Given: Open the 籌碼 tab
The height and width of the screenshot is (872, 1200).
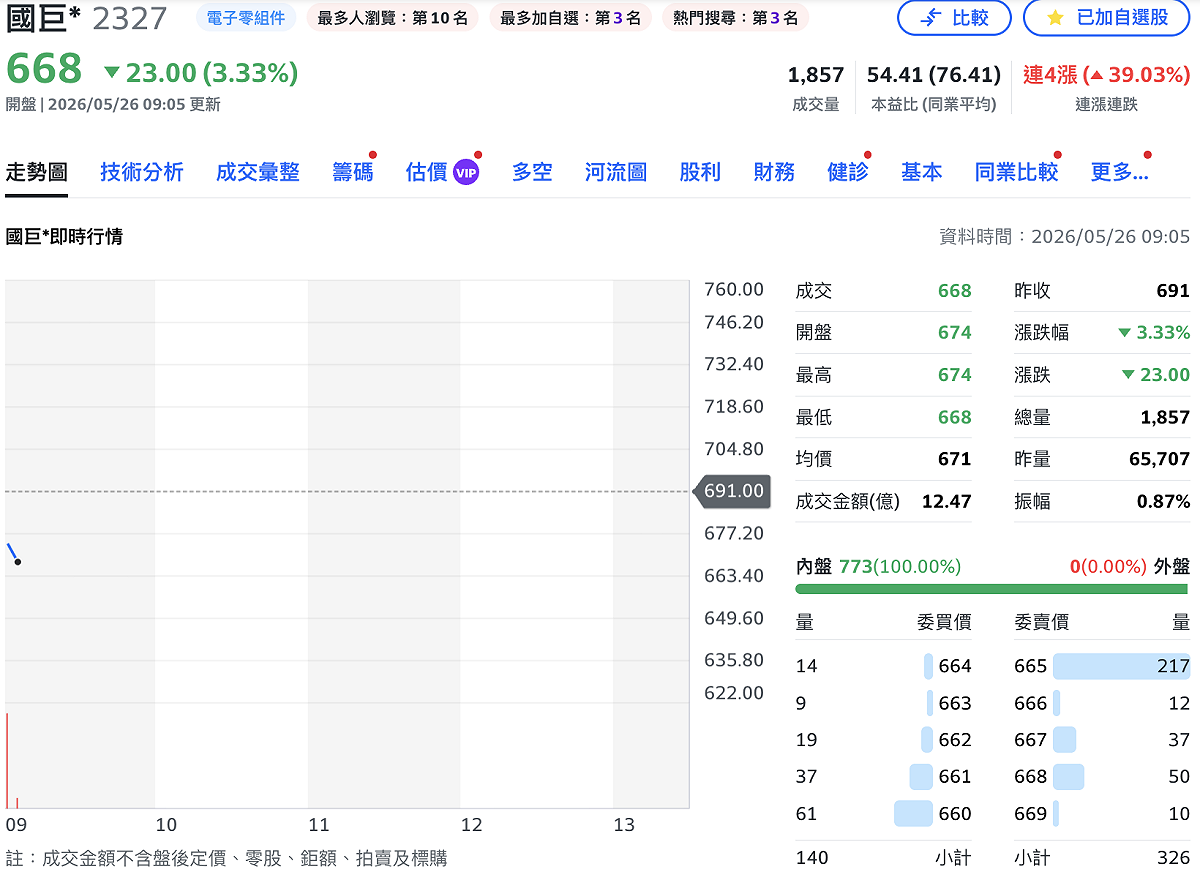Looking at the screenshot, I should coord(353,172).
